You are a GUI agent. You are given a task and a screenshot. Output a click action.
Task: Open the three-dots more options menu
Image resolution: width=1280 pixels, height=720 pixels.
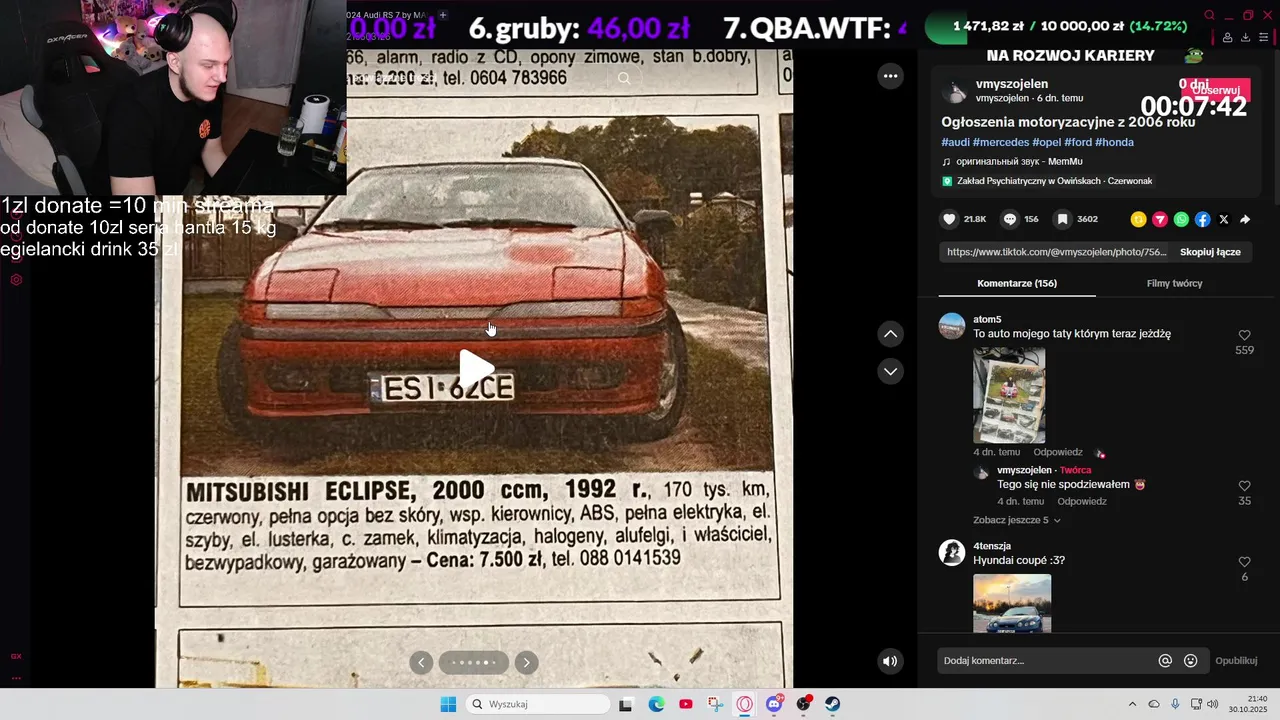pyautogui.click(x=890, y=76)
